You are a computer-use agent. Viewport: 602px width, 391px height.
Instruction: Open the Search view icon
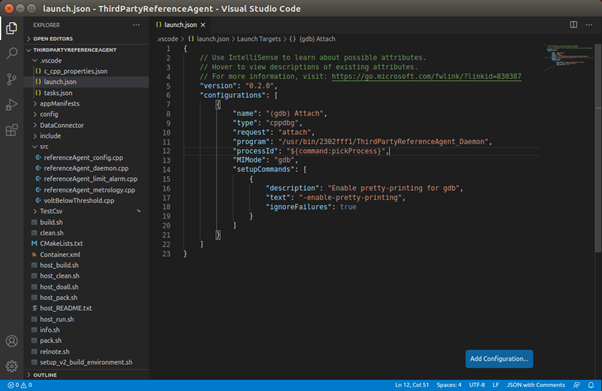(12, 53)
